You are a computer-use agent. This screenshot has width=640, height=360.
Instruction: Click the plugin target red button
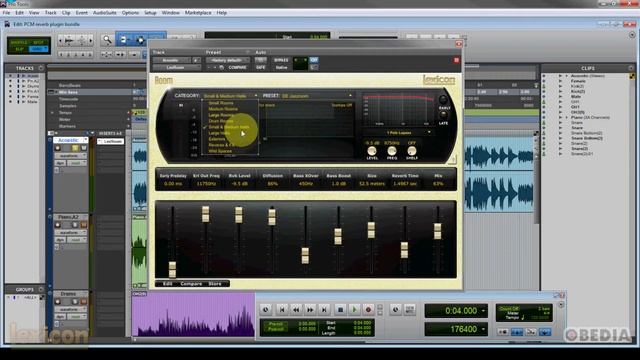tap(456, 60)
